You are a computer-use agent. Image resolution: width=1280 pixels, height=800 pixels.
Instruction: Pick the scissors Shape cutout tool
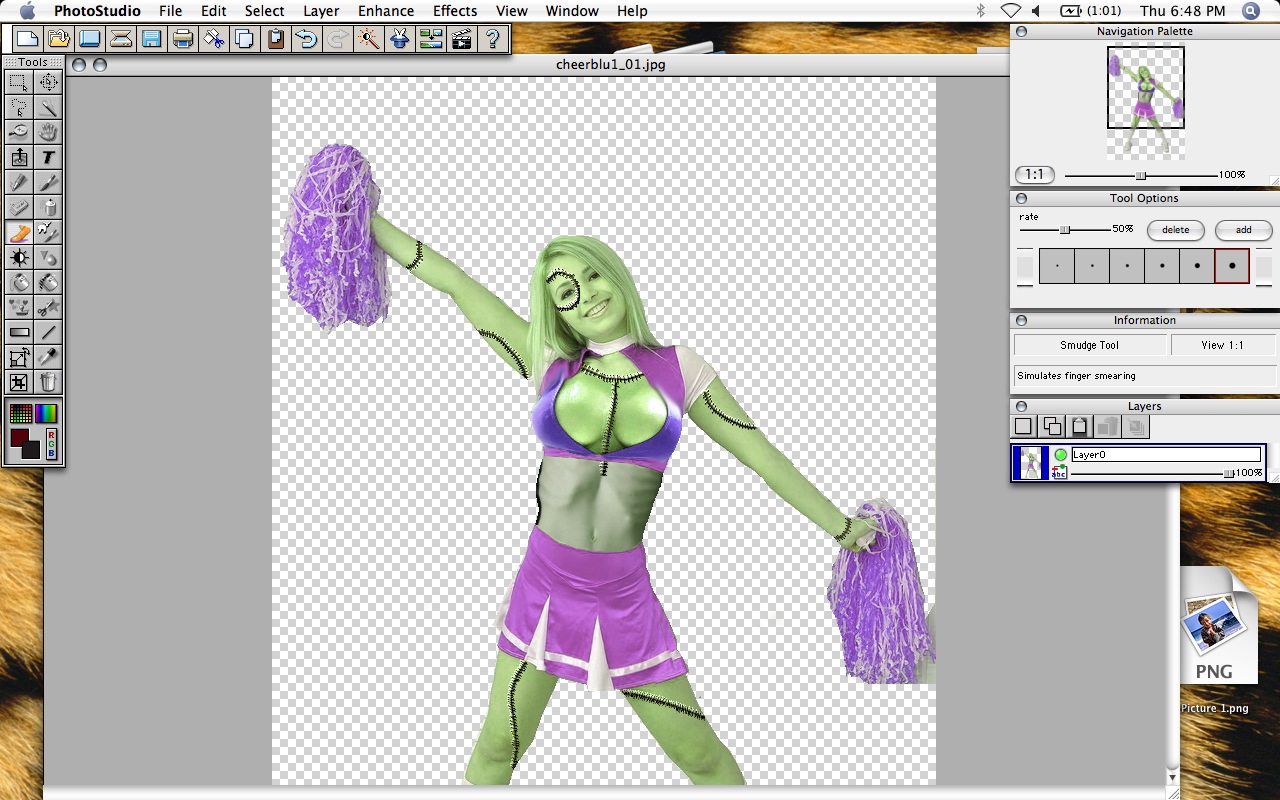(x=48, y=307)
